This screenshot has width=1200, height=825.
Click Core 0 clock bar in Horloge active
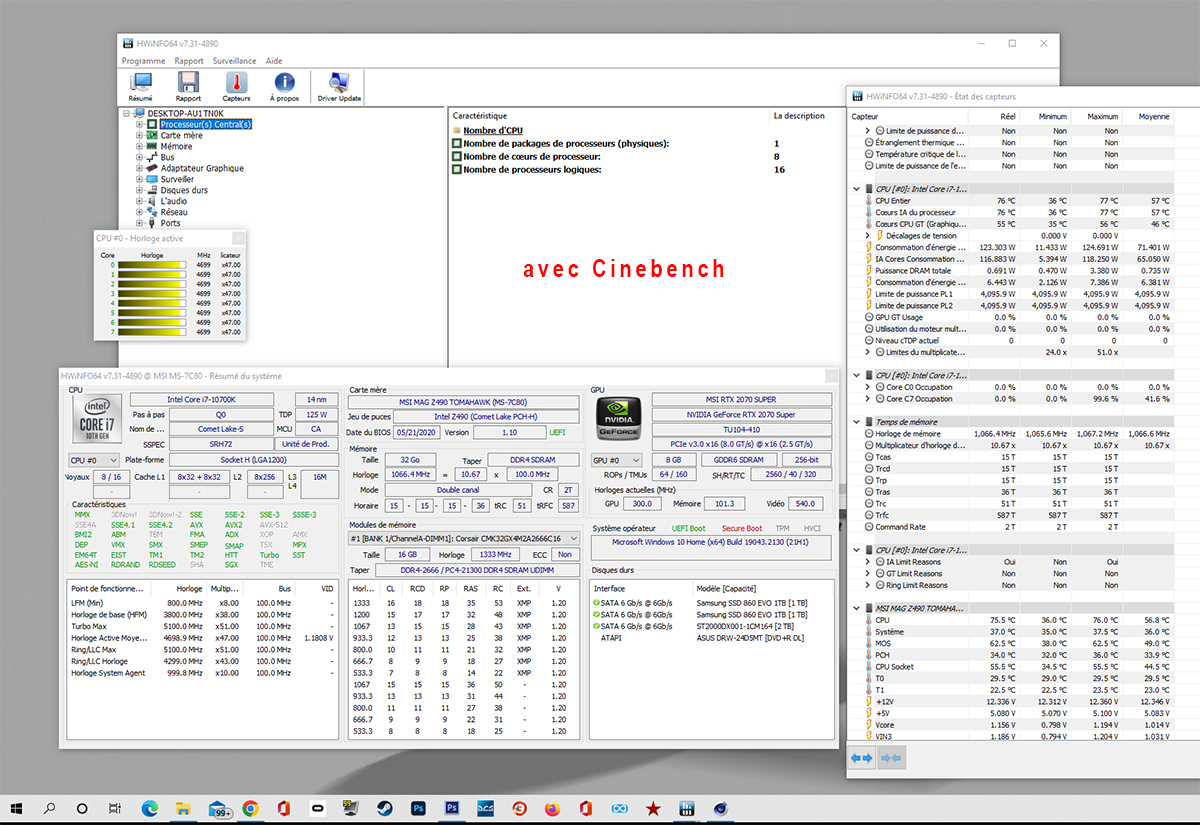(152, 265)
